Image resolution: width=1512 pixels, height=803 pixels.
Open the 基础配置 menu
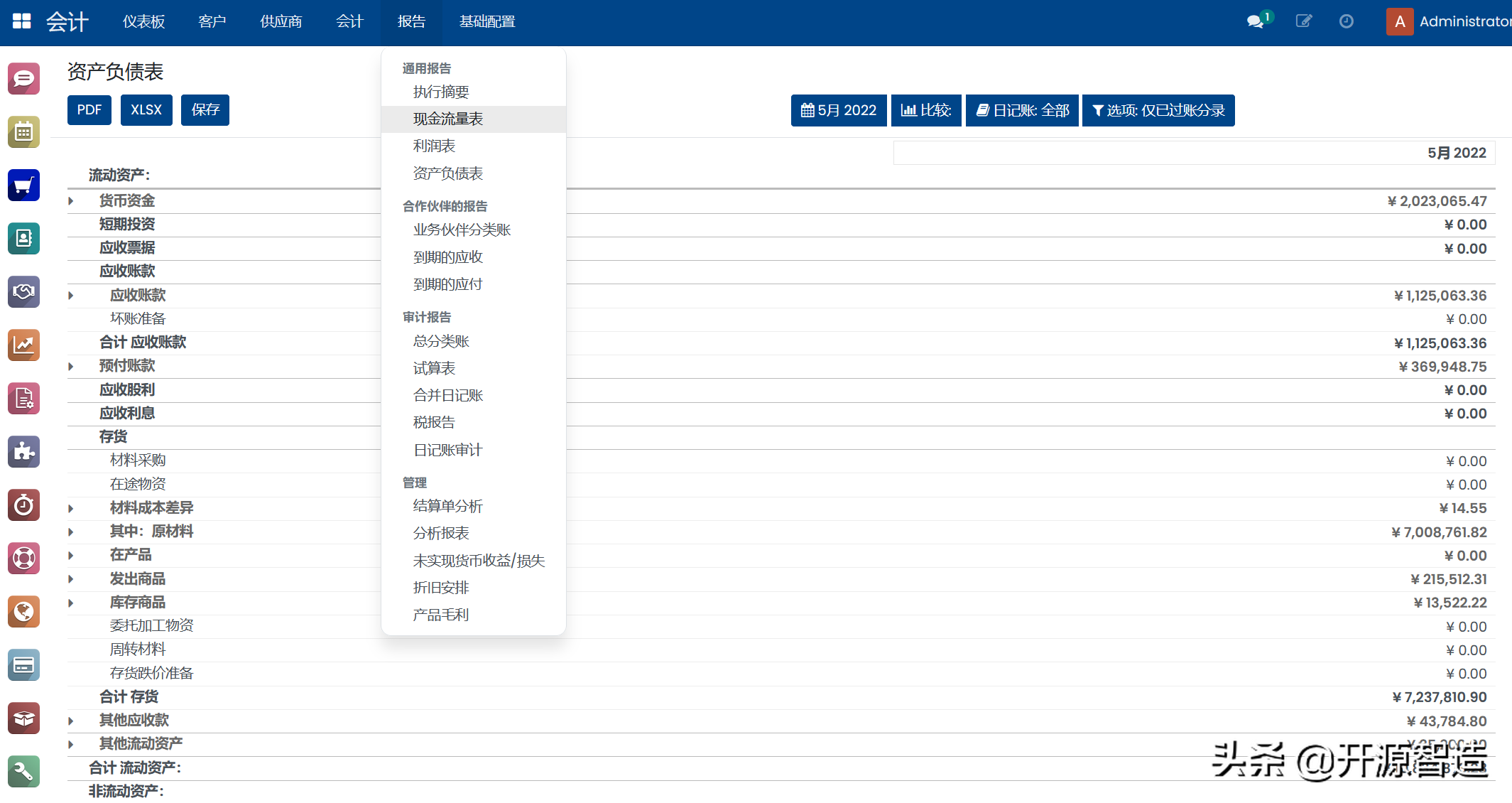coord(487,21)
